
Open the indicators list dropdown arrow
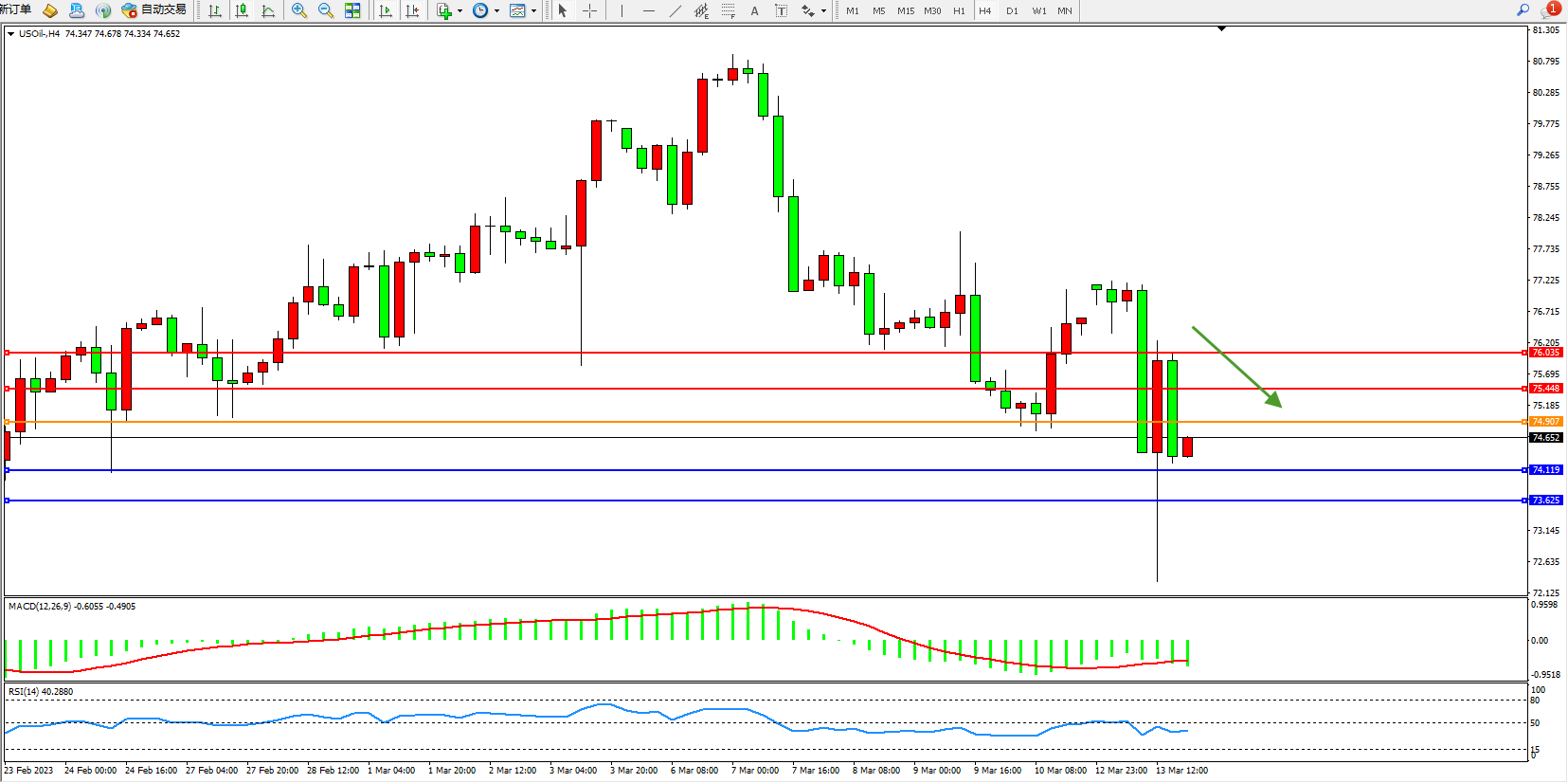[460, 11]
